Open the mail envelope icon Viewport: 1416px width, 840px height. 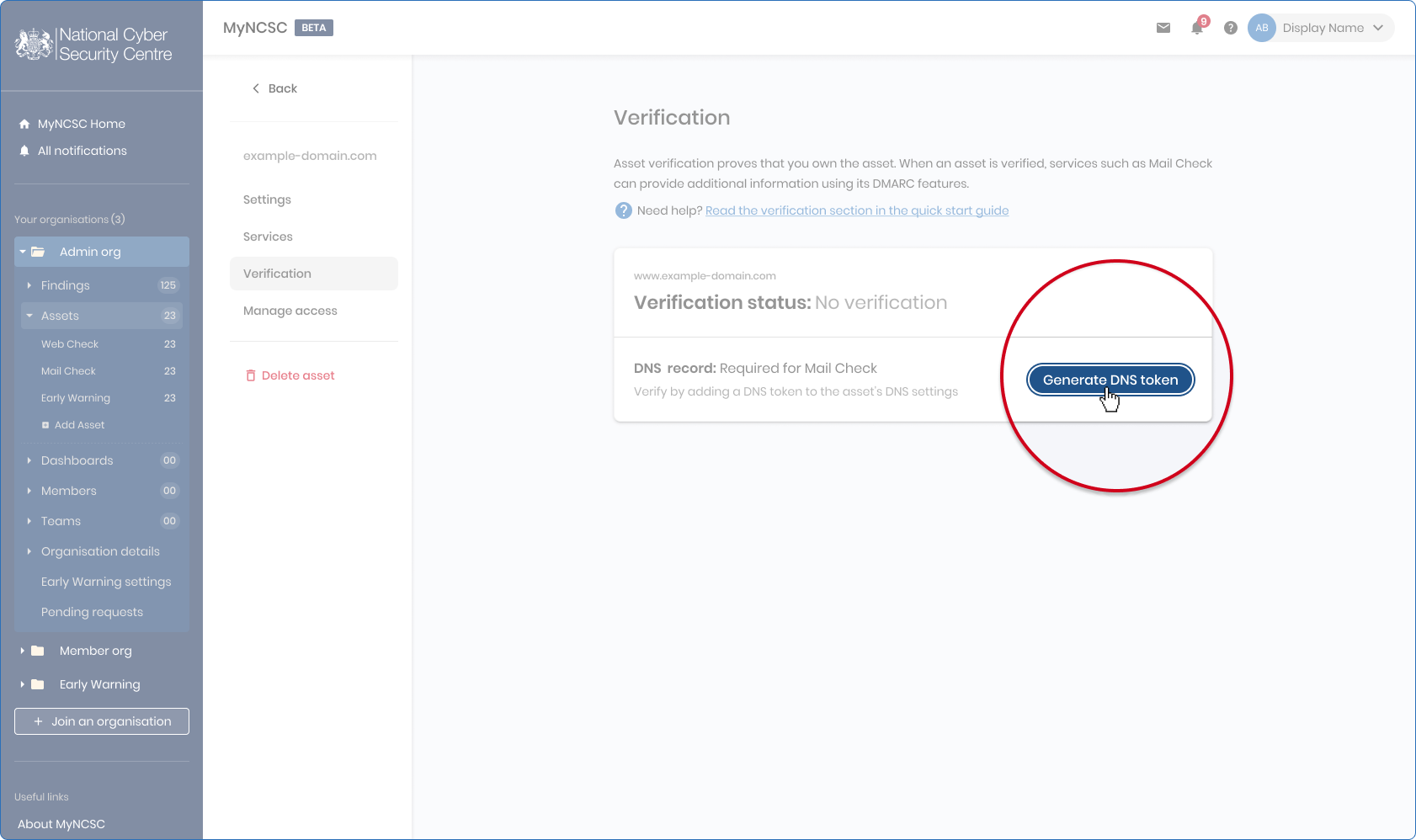1163,28
